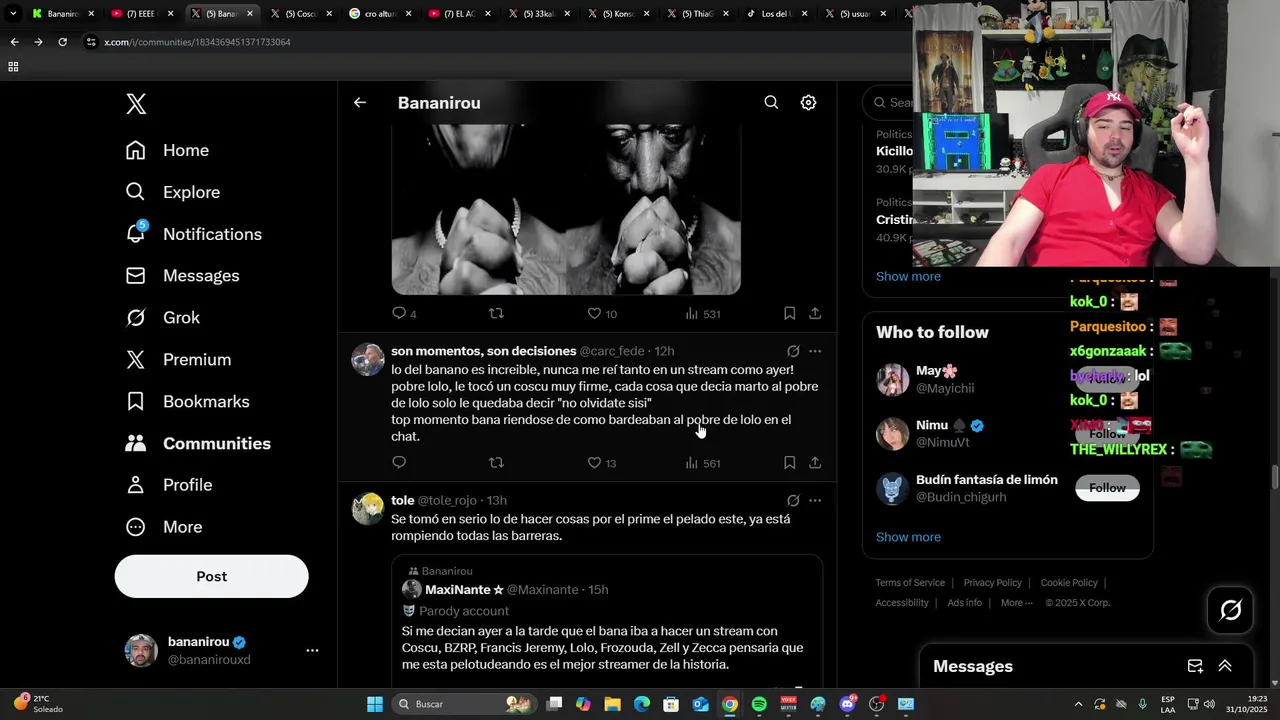Open Bookmarks in the sidebar
Image resolution: width=1280 pixels, height=720 pixels.
[x=186, y=402]
